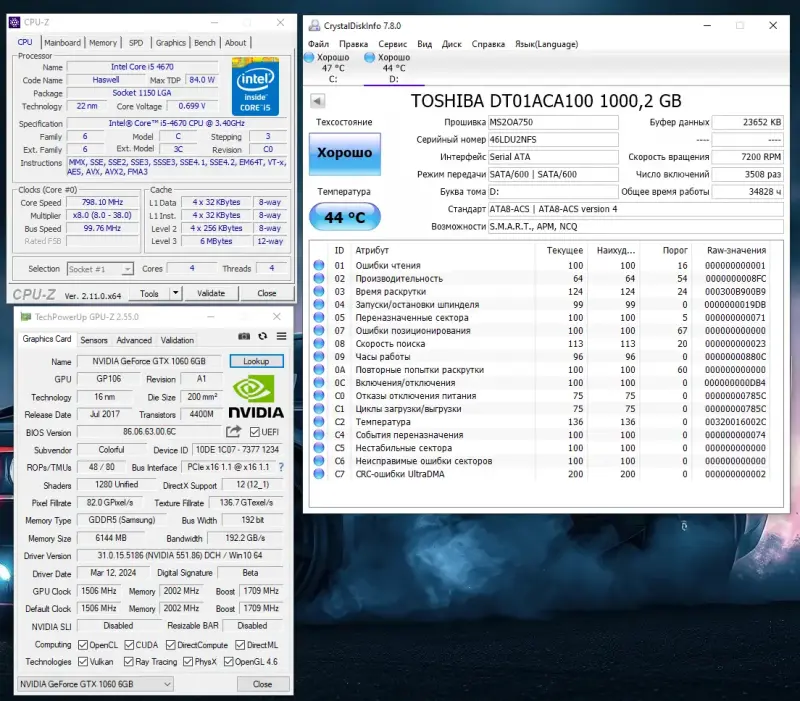Toggle the PhysX checkbox
The image size is (800, 701).
coord(188,662)
